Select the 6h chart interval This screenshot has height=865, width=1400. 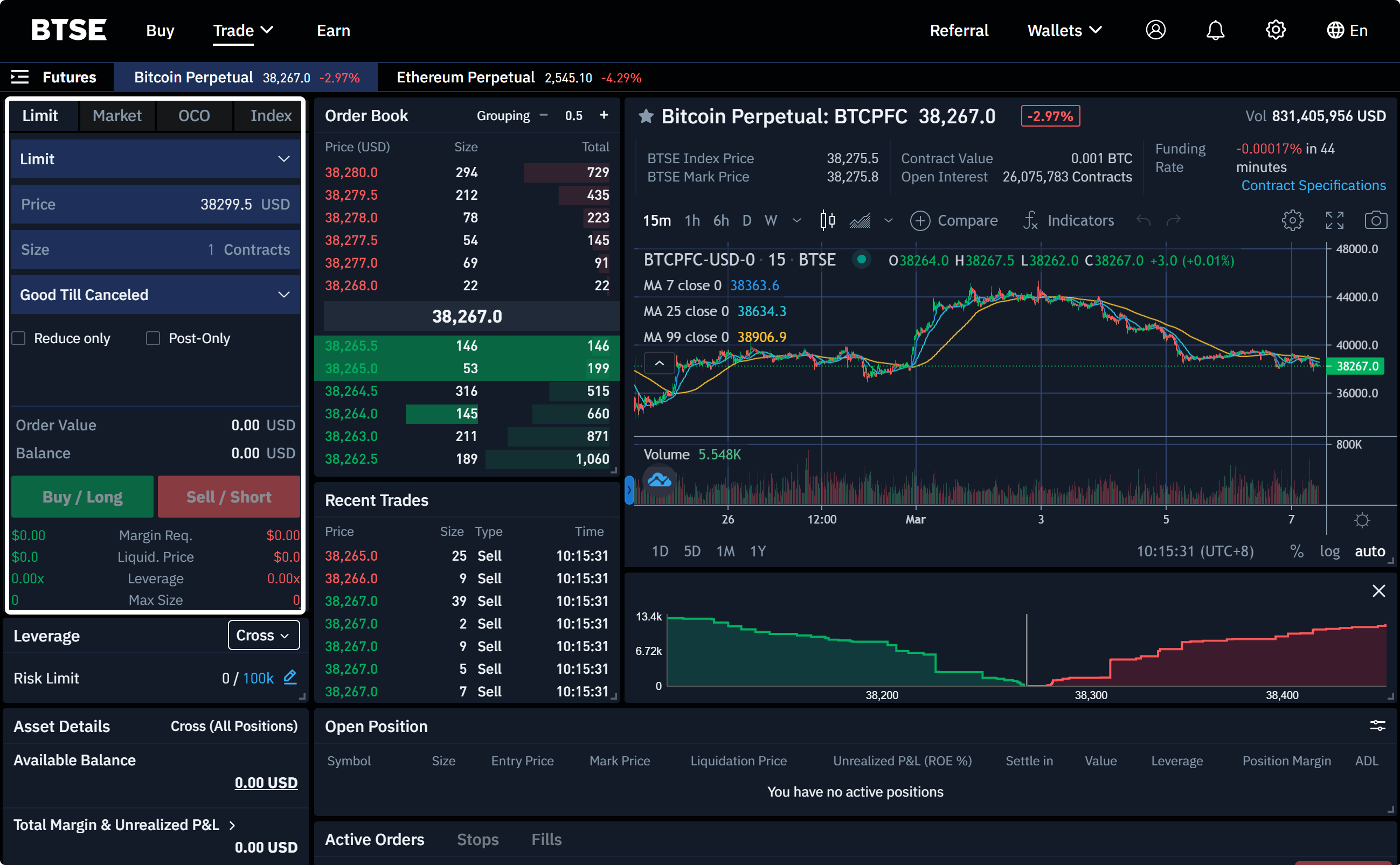(x=720, y=220)
